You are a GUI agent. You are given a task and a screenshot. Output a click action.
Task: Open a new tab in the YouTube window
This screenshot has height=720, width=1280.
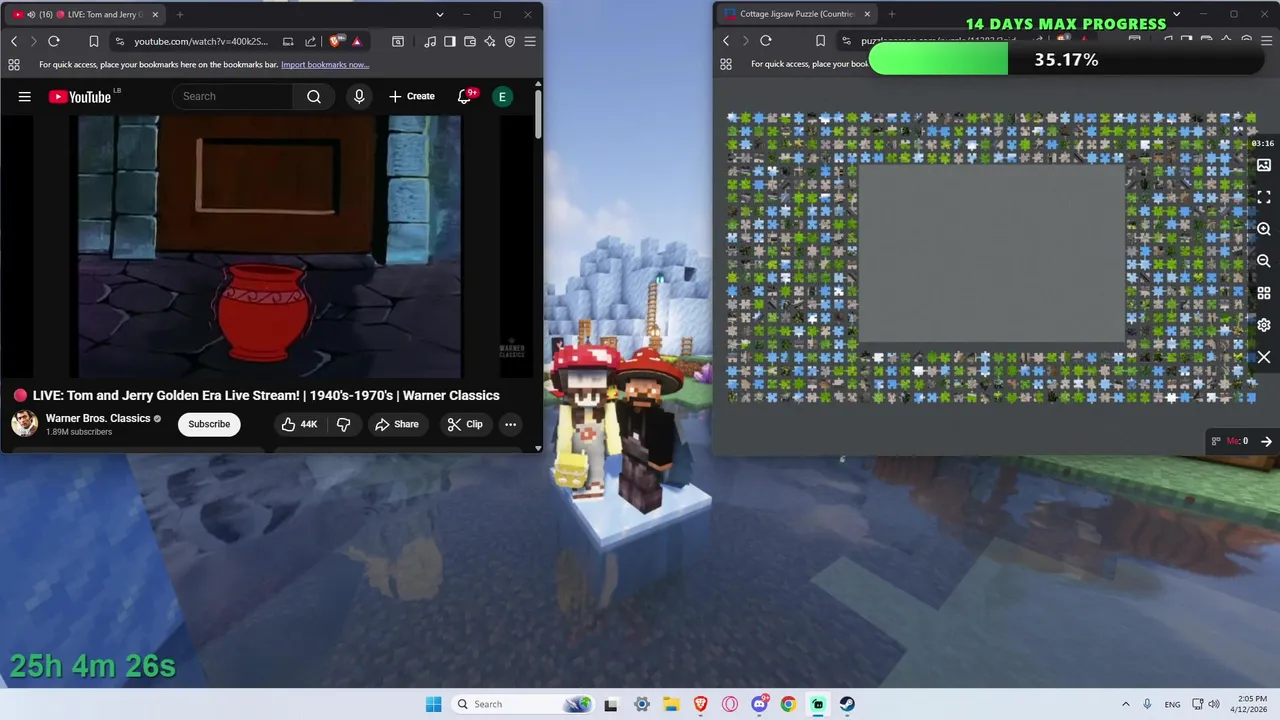point(180,15)
